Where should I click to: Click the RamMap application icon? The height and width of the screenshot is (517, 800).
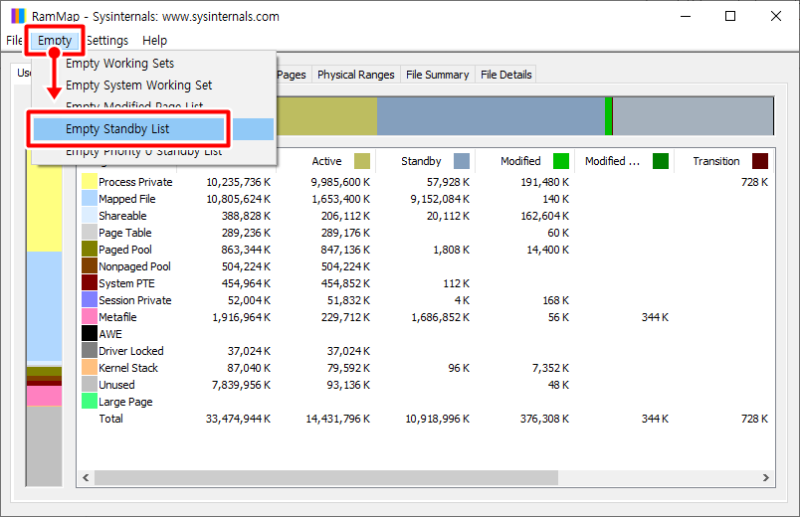pyautogui.click(x=18, y=16)
